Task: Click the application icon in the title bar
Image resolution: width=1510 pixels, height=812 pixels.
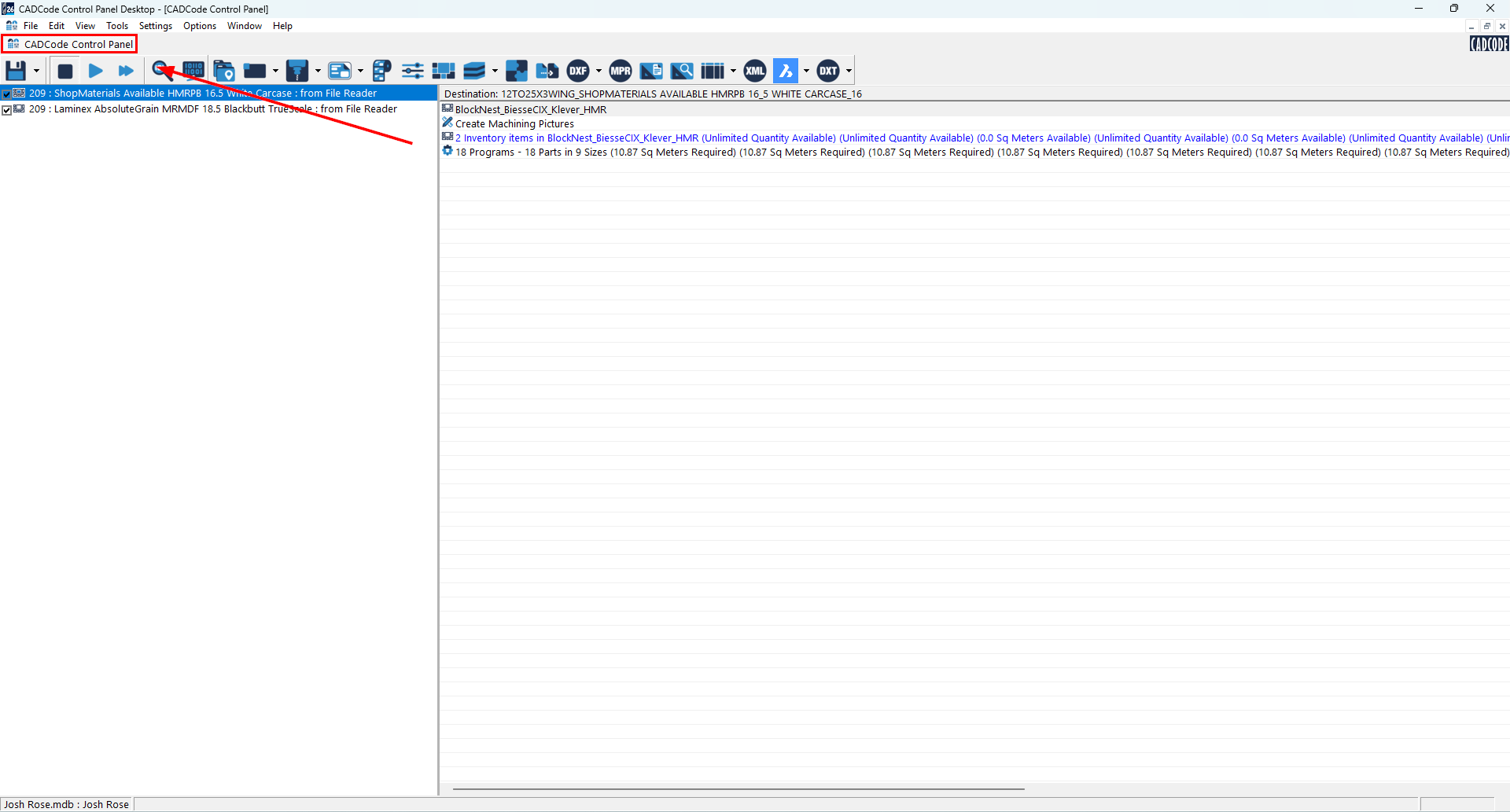Action: tap(8, 9)
